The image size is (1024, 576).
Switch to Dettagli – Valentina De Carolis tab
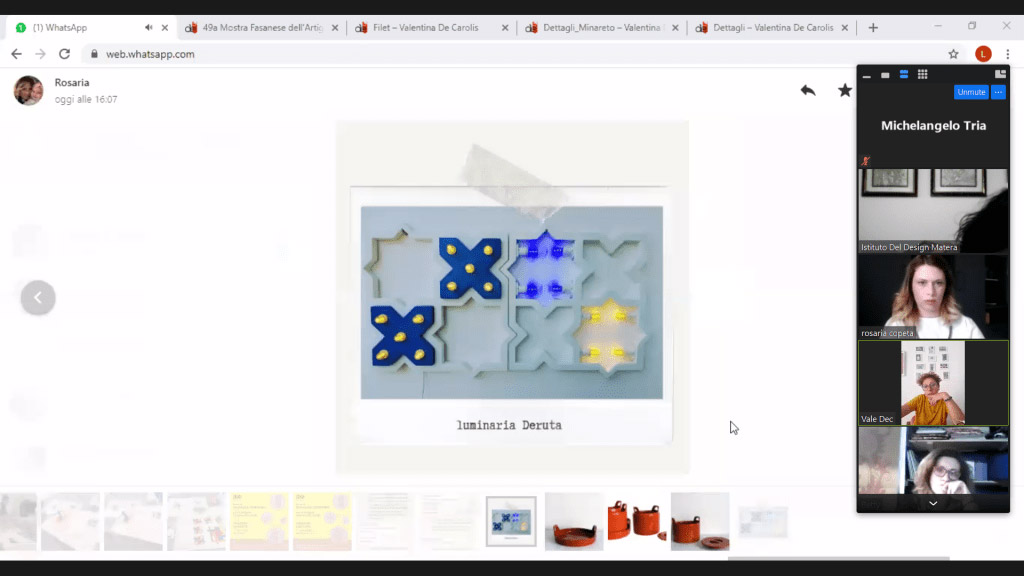pyautogui.click(x=772, y=27)
